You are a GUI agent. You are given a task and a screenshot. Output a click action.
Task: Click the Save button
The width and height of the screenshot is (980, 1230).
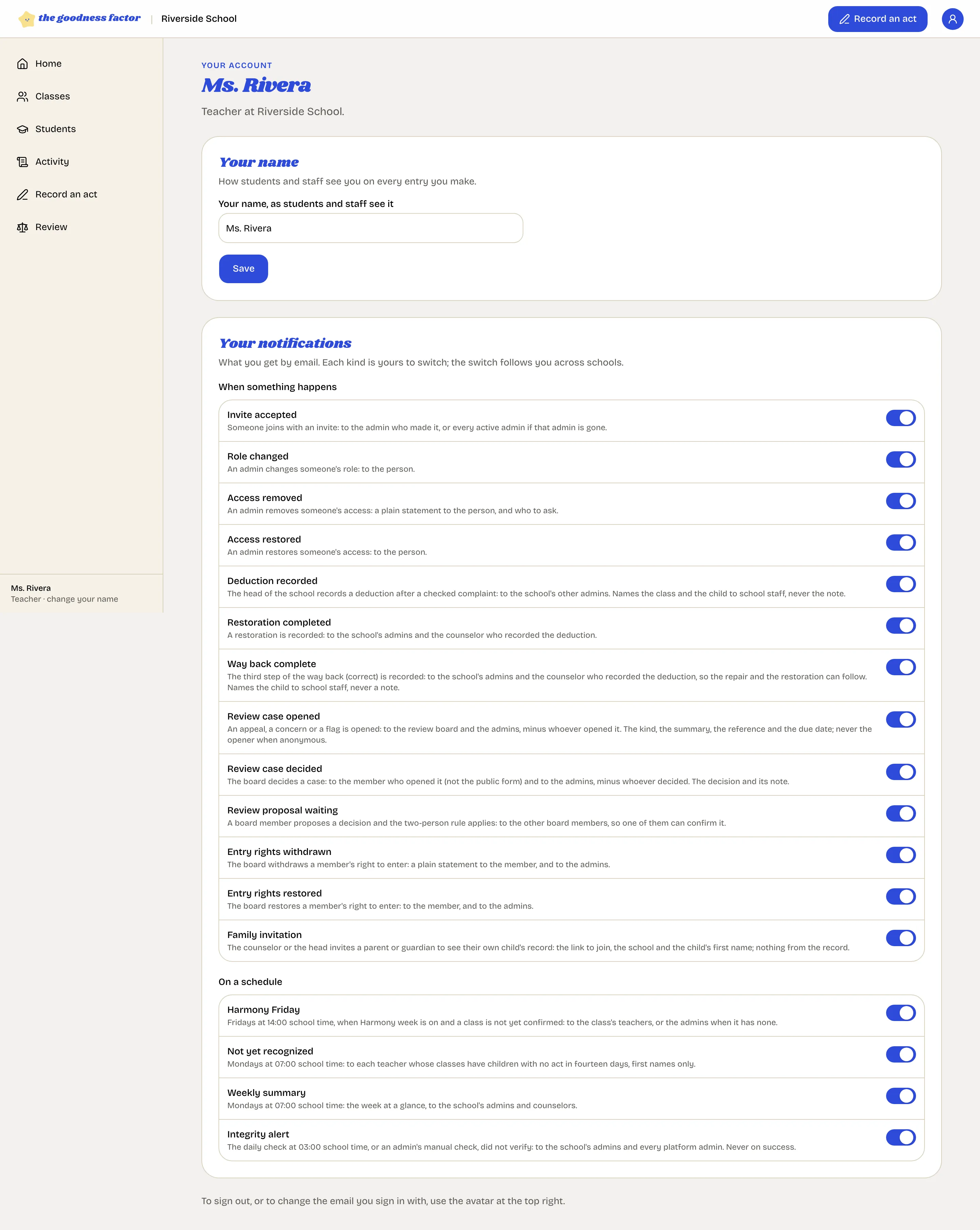[244, 269]
